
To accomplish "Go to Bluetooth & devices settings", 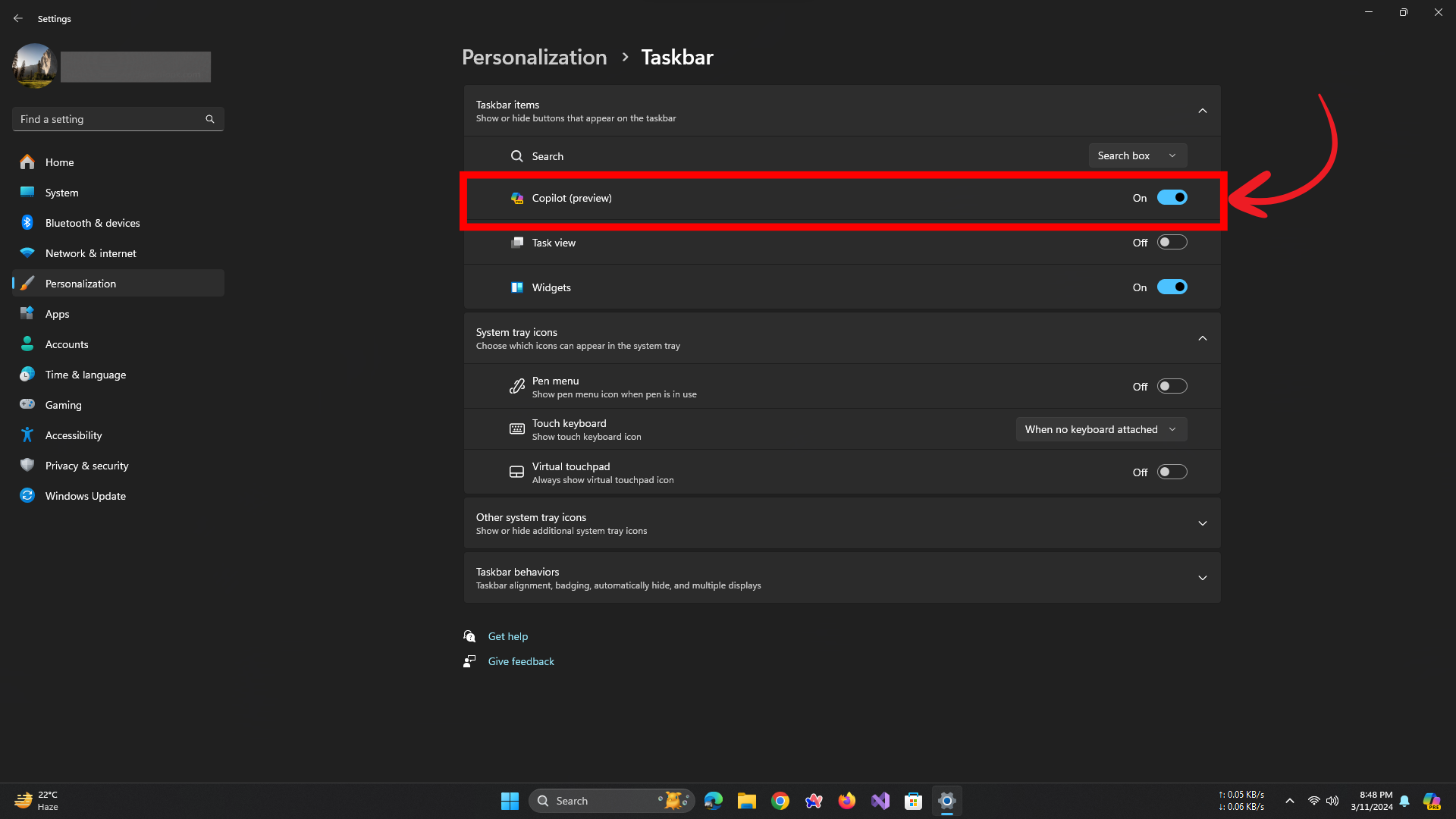I will 93,223.
